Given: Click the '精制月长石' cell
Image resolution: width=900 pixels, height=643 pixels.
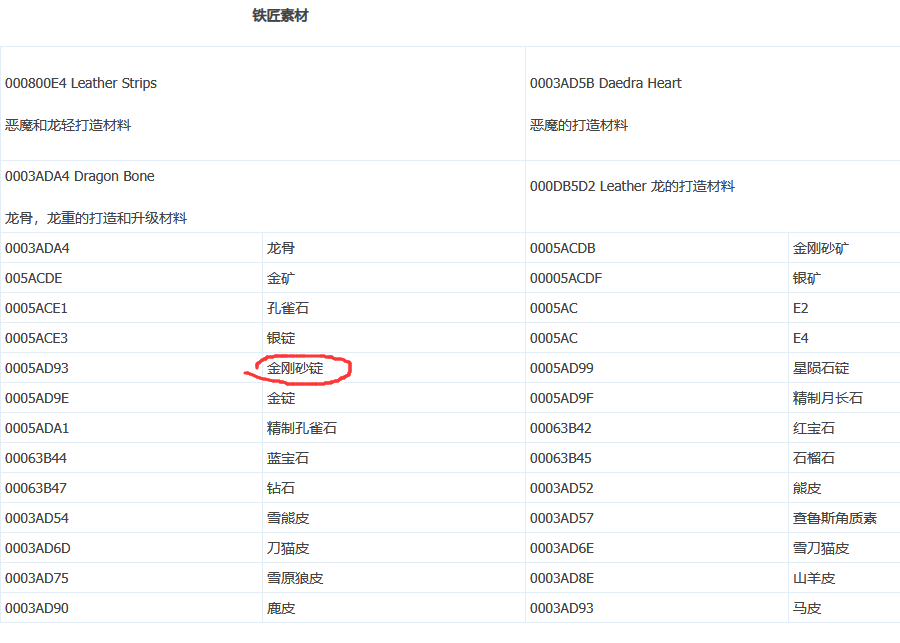Looking at the screenshot, I should (828, 398).
